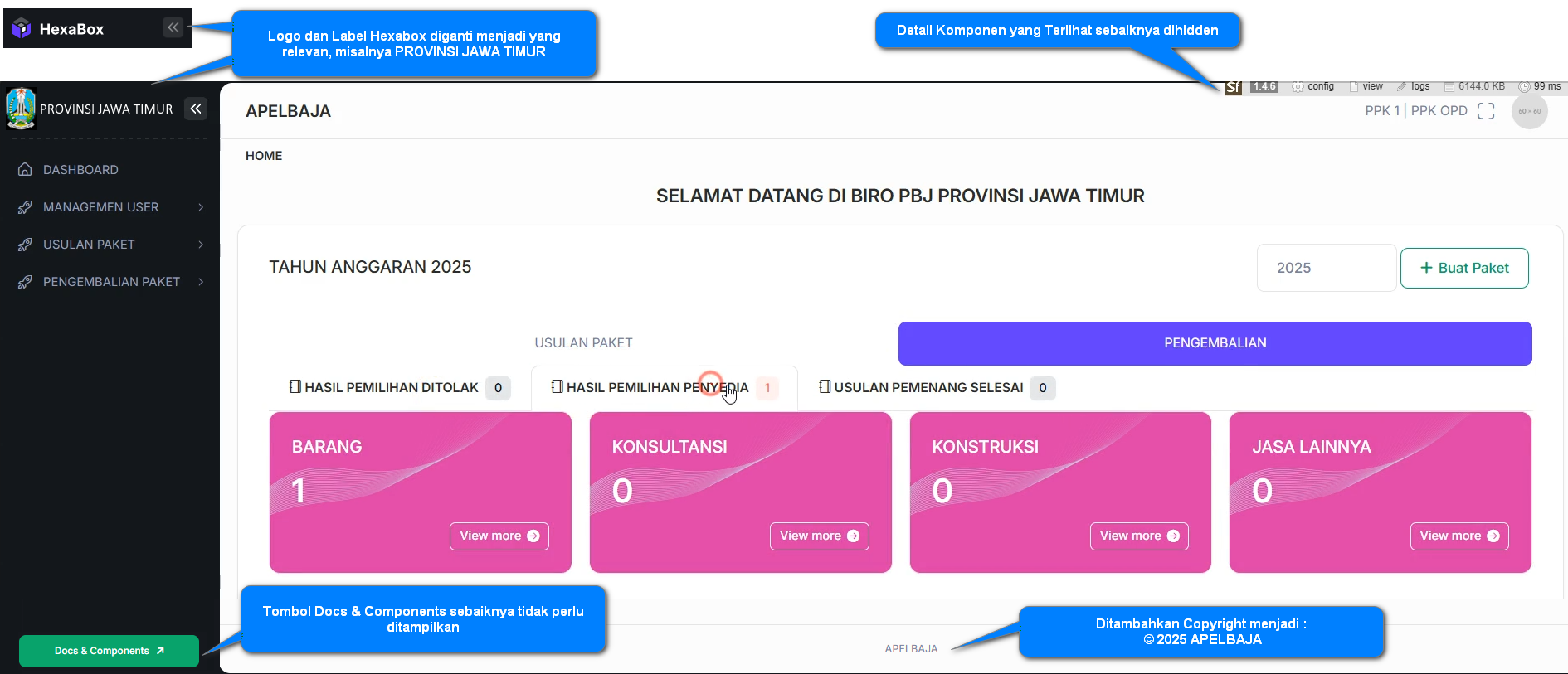Click the count badge on HASIL PEMILIHAN DITOLAK
Viewport: 1568px width, 674px height.
pyautogui.click(x=498, y=388)
